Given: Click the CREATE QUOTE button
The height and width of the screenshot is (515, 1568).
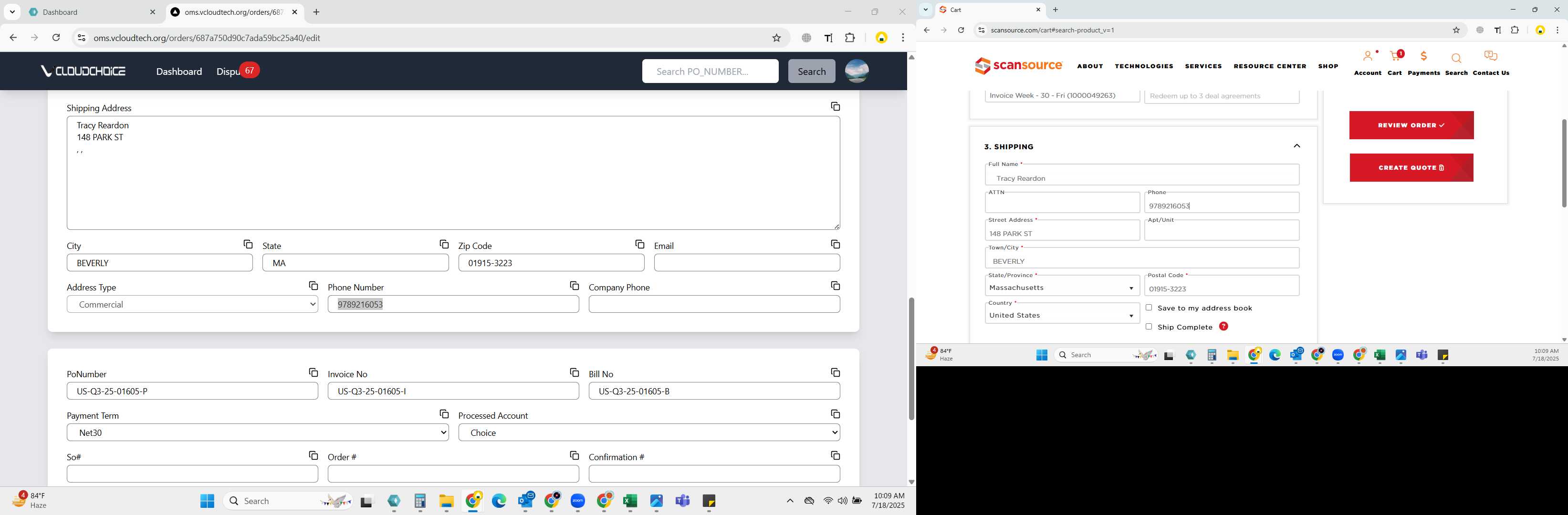Looking at the screenshot, I should [1411, 168].
